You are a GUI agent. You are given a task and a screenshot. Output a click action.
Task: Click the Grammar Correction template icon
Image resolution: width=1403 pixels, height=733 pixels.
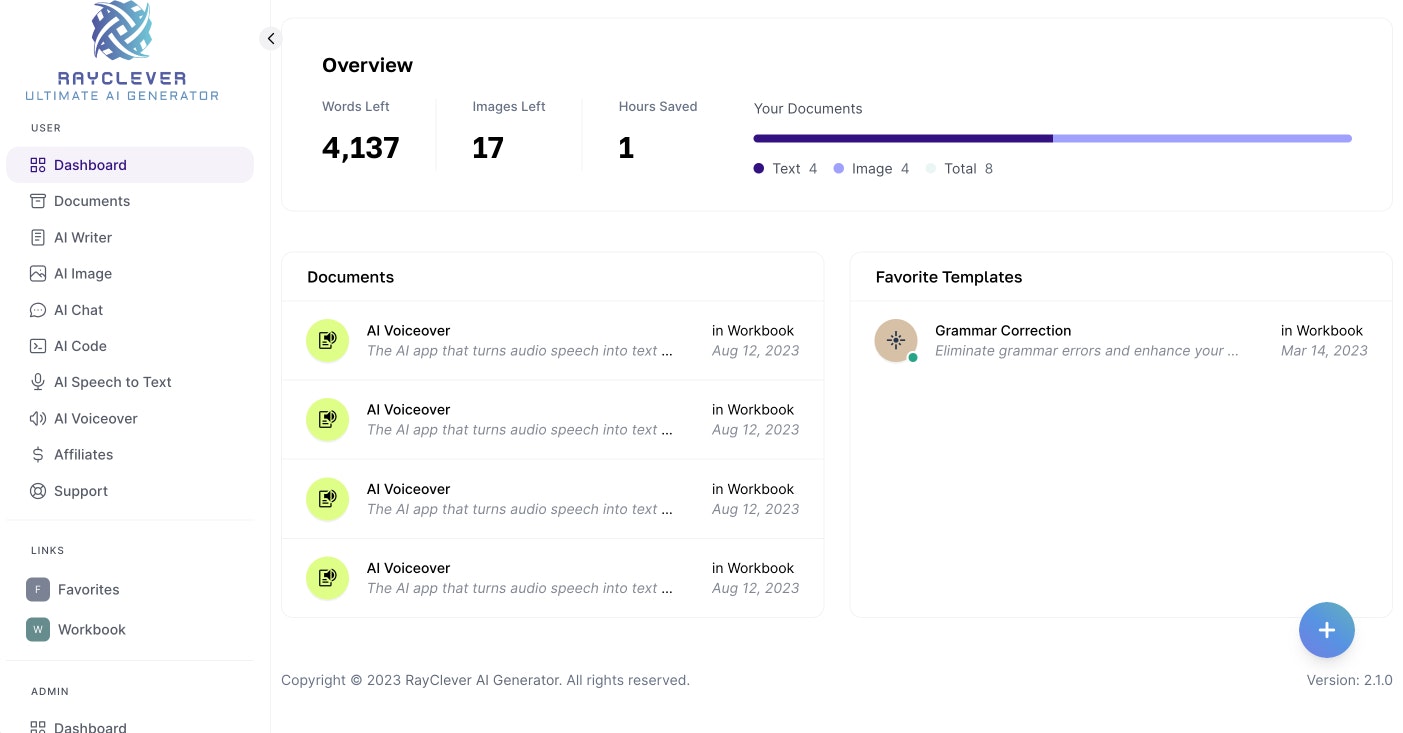pyautogui.click(x=896, y=340)
